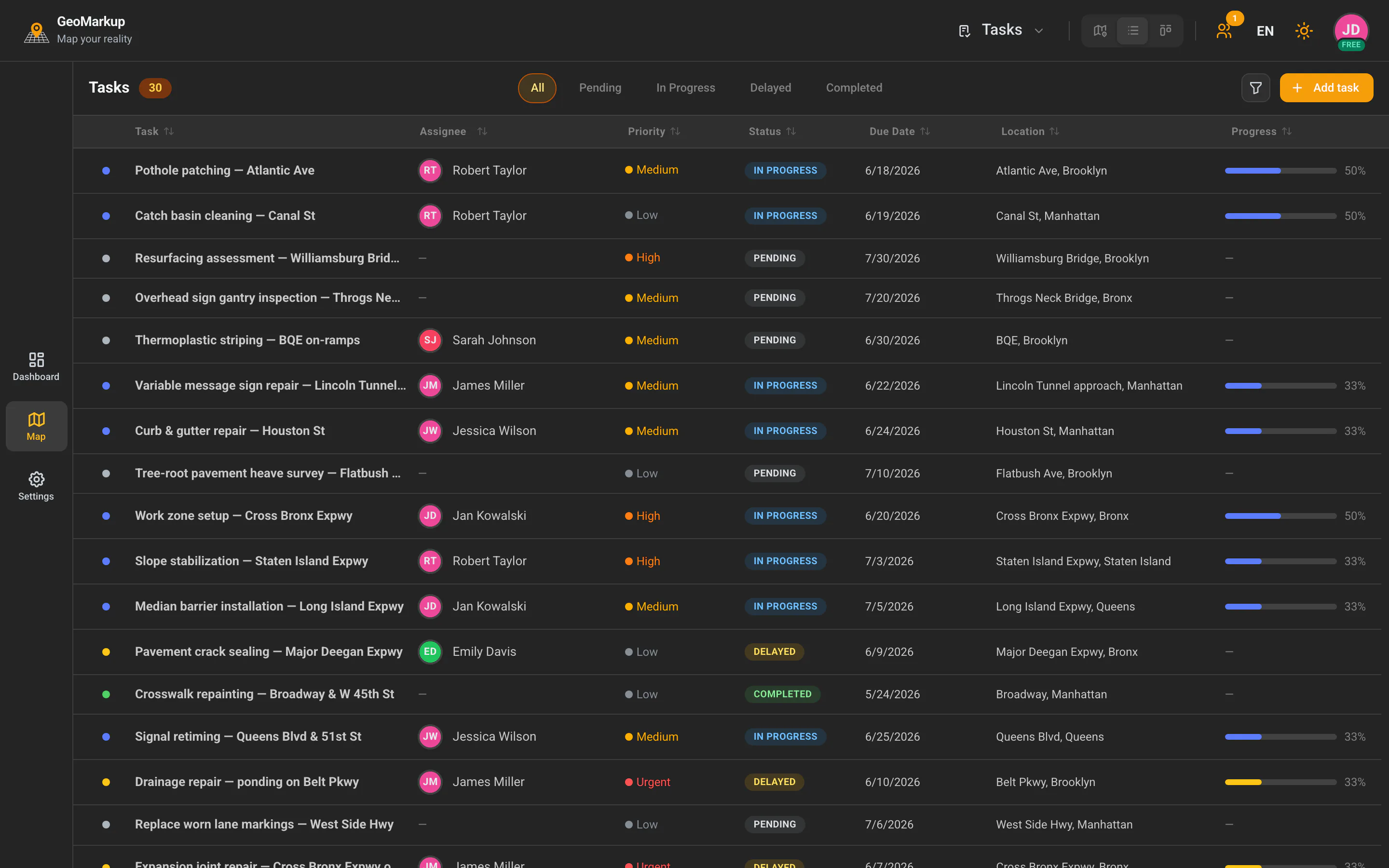The height and width of the screenshot is (868, 1389).
Task: Click IN PROGRESS badge on Catch basin cleaning
Action: coord(785,216)
